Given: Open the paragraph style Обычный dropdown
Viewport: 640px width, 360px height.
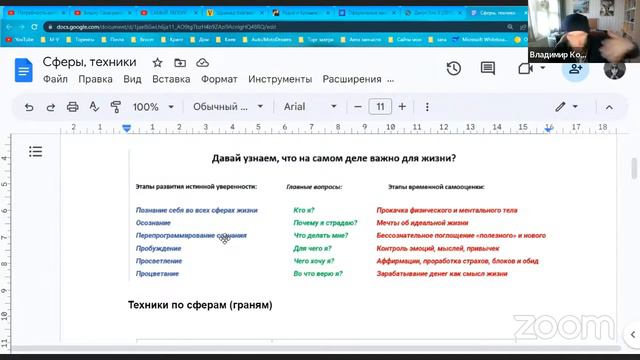Looking at the screenshot, I should [228, 107].
